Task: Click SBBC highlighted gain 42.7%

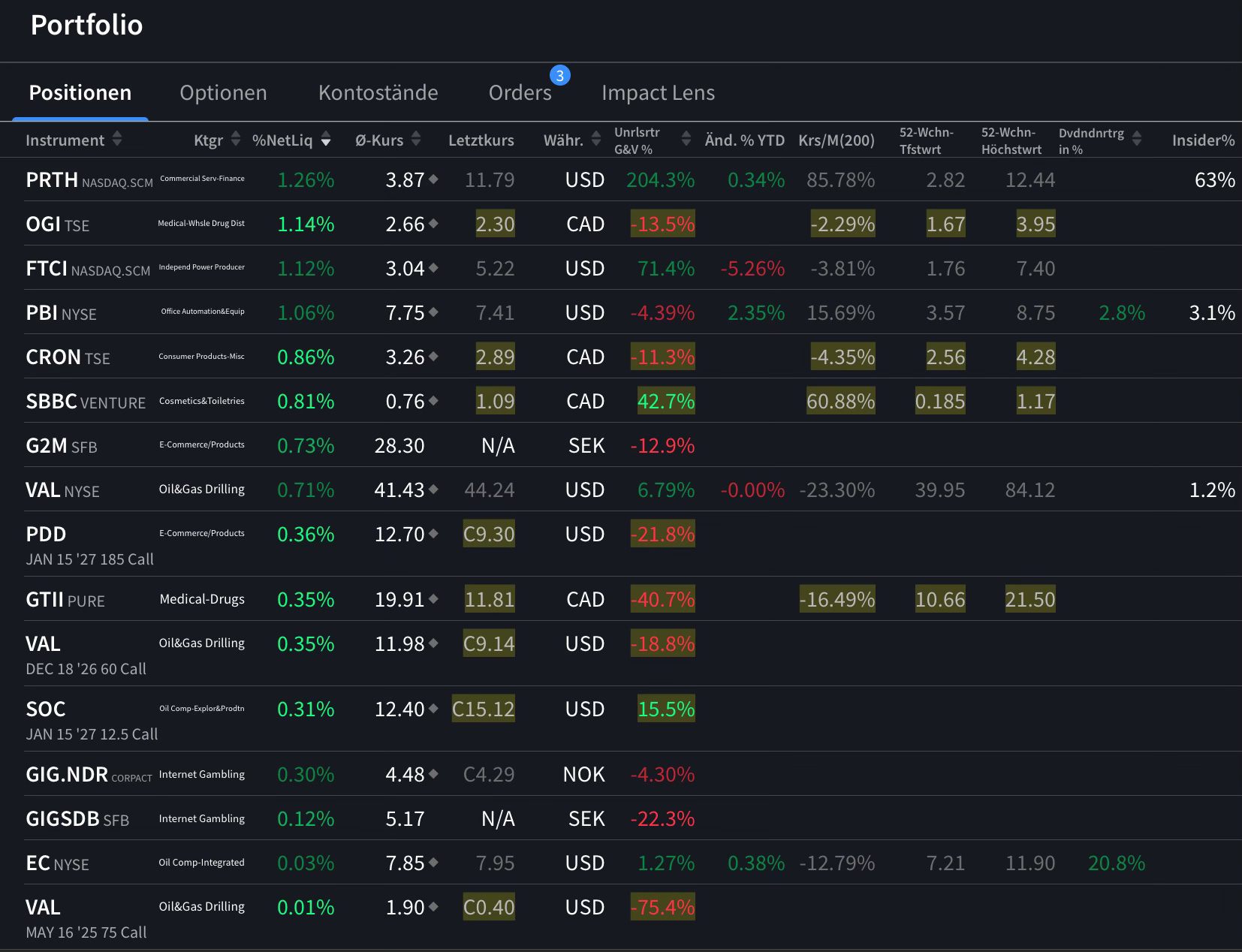Action: (x=666, y=402)
